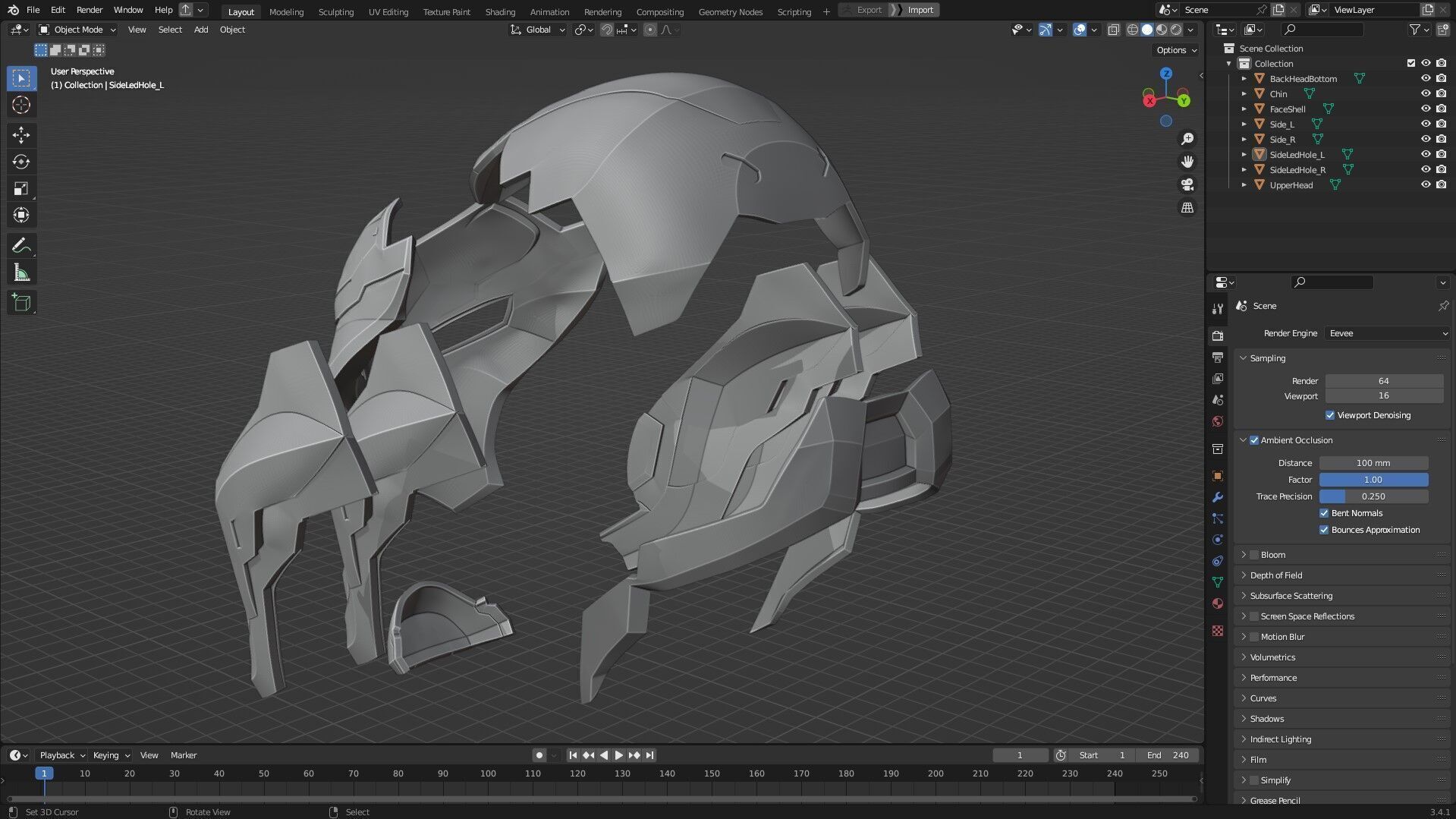Click the Export button

click(x=863, y=10)
